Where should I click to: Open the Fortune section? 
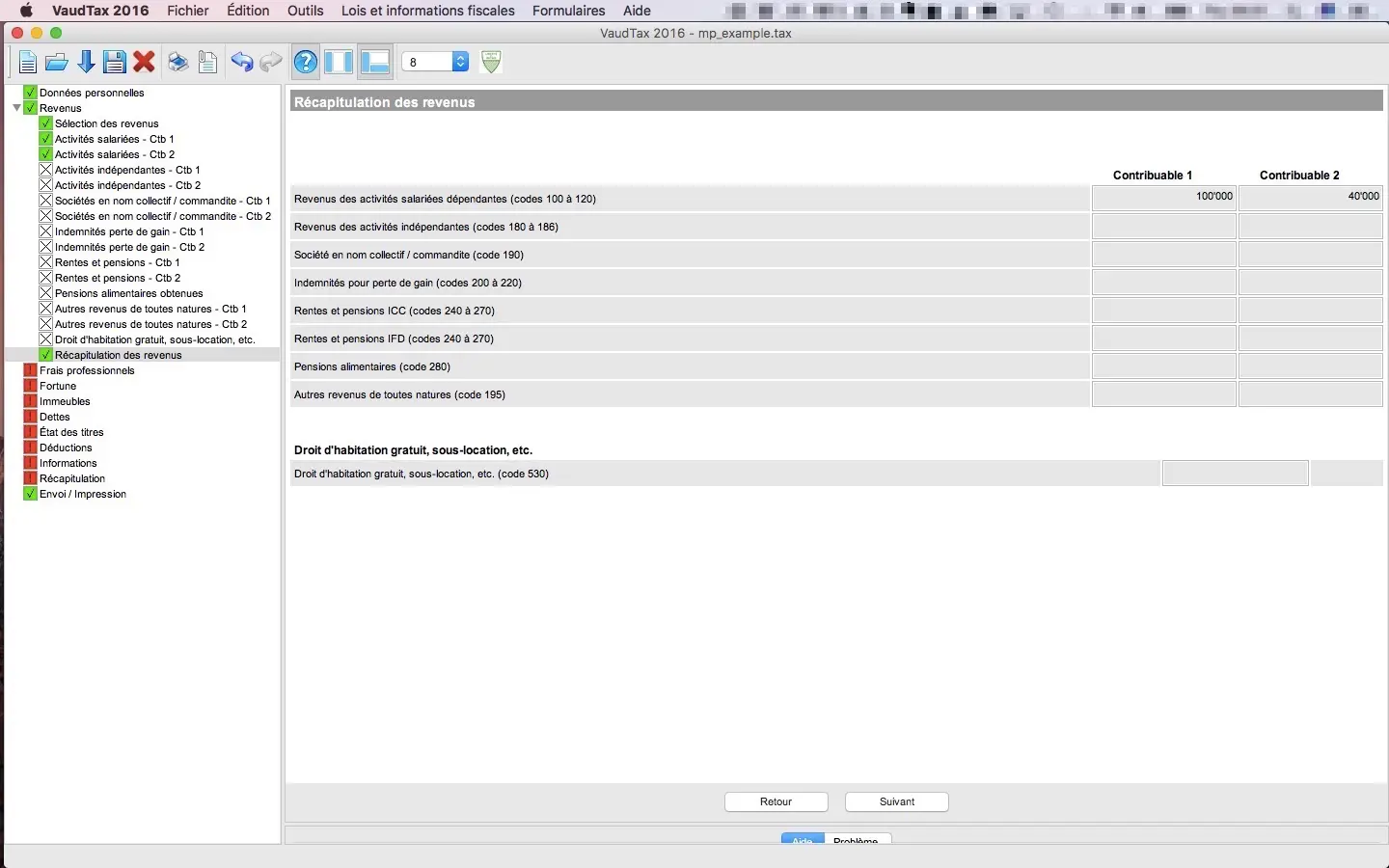58,386
